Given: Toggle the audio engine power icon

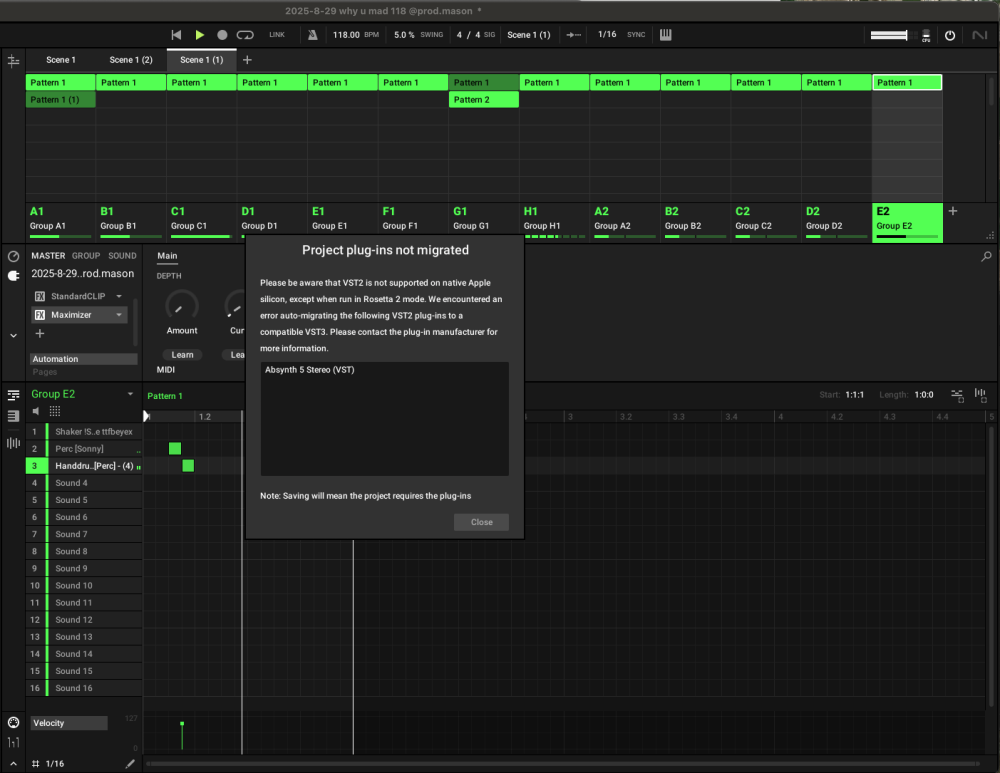Looking at the screenshot, I should [x=950, y=36].
